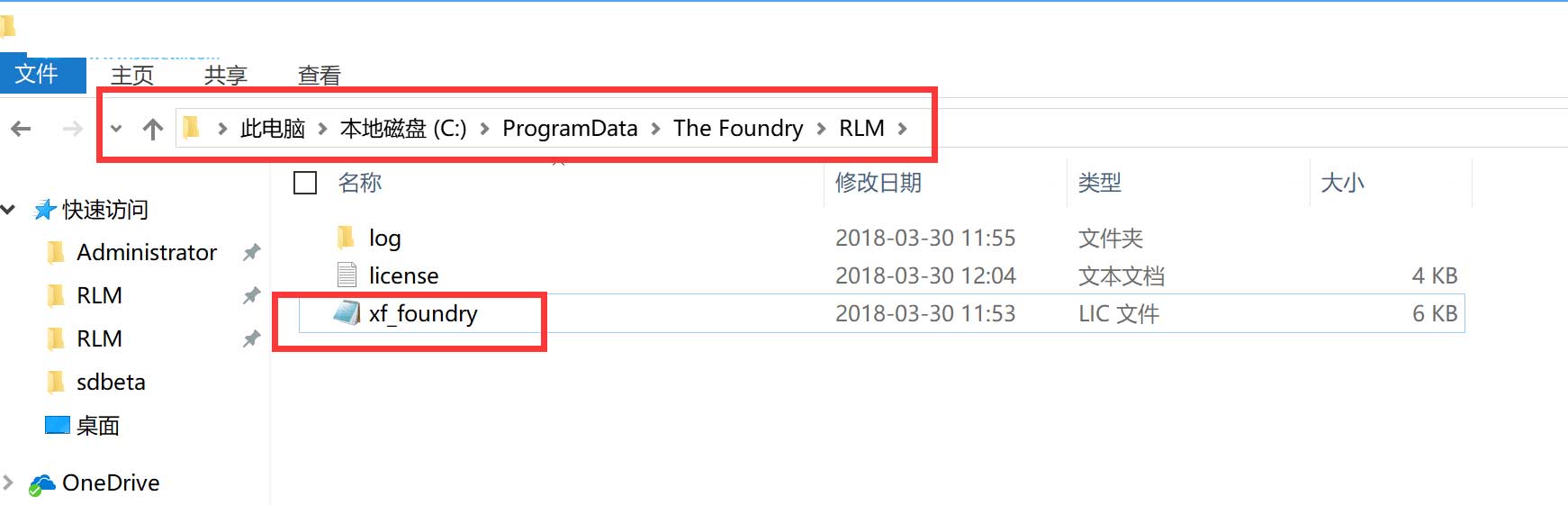Expand the chevron after RLM in address bar

click(903, 129)
